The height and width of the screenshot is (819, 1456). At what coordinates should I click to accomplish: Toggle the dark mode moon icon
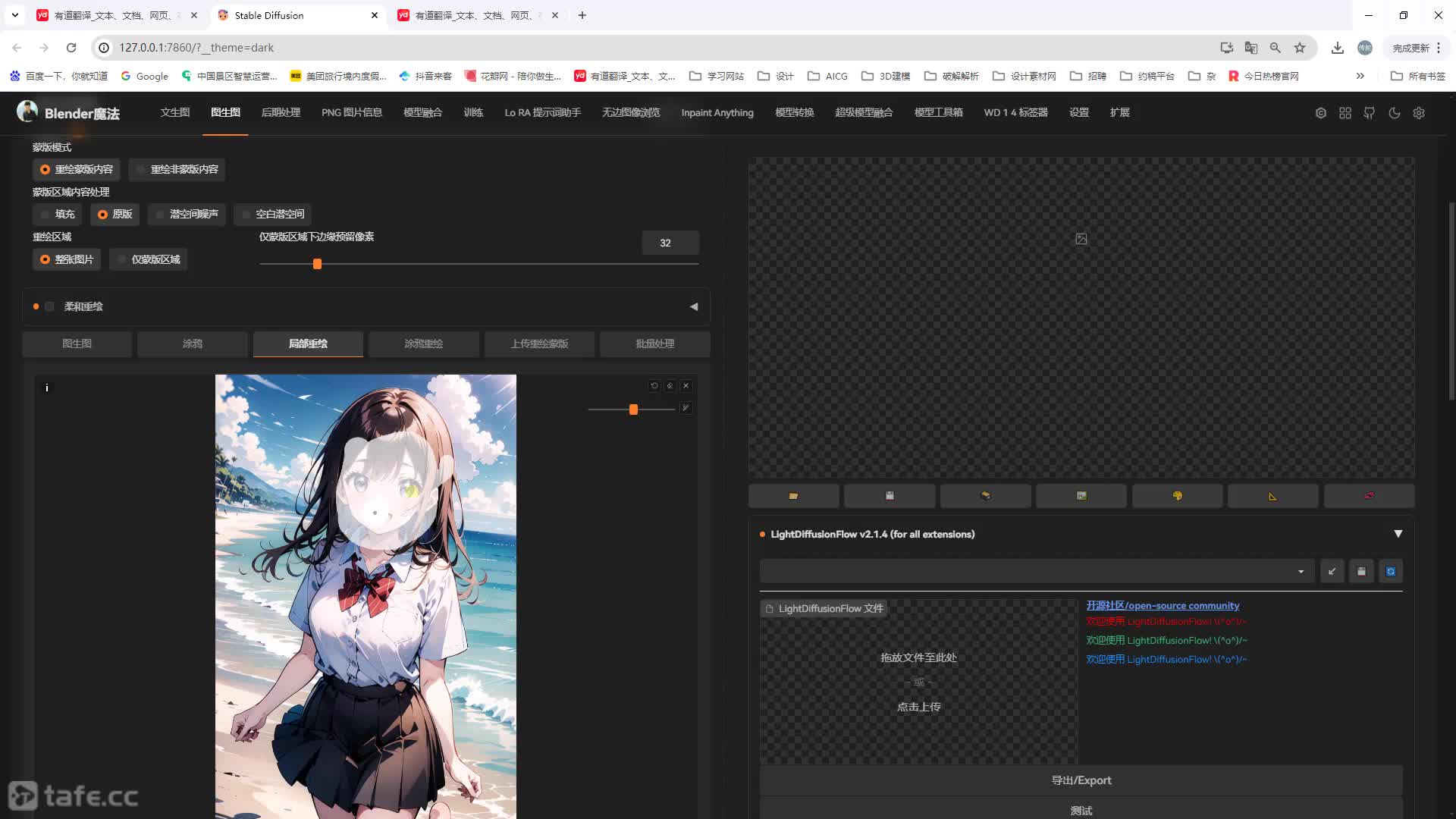[x=1395, y=113]
